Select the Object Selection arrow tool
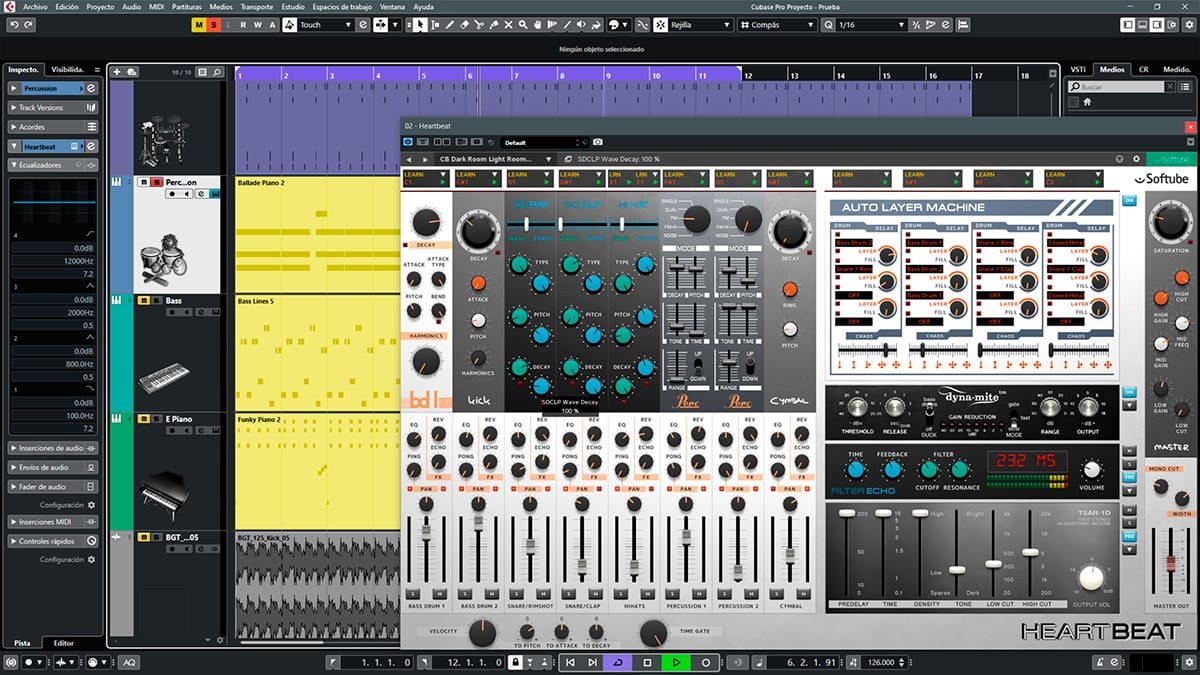The width and height of the screenshot is (1200, 675). [x=421, y=24]
